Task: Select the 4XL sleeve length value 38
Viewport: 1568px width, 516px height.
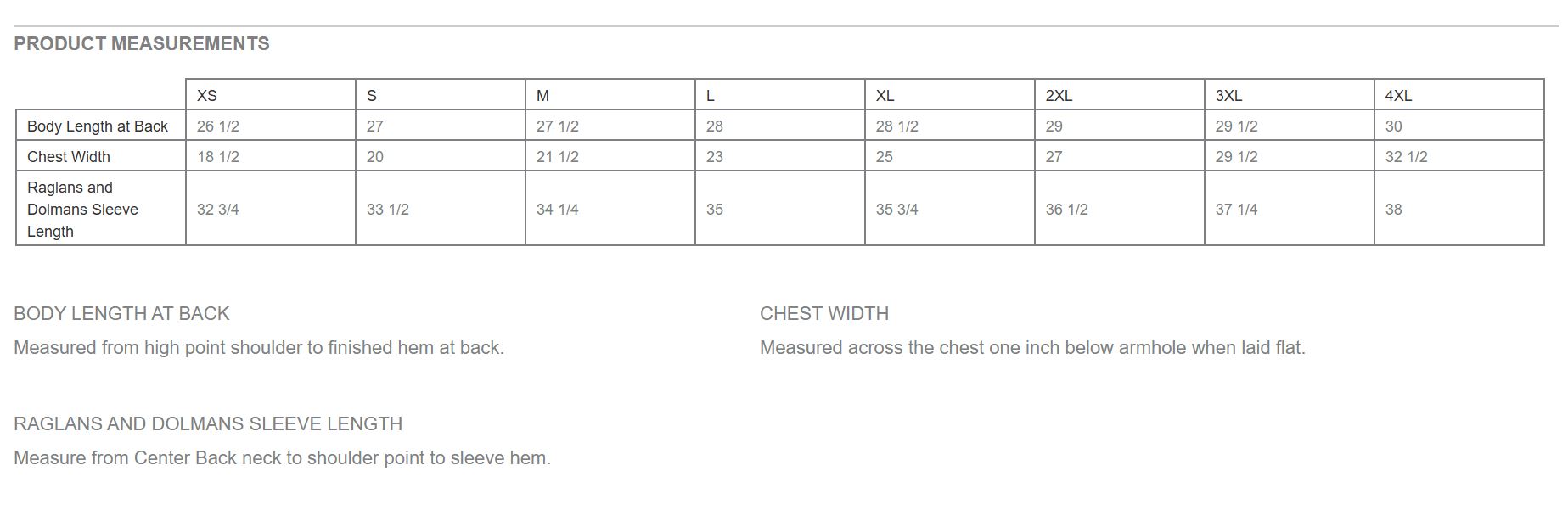Action: [1393, 210]
